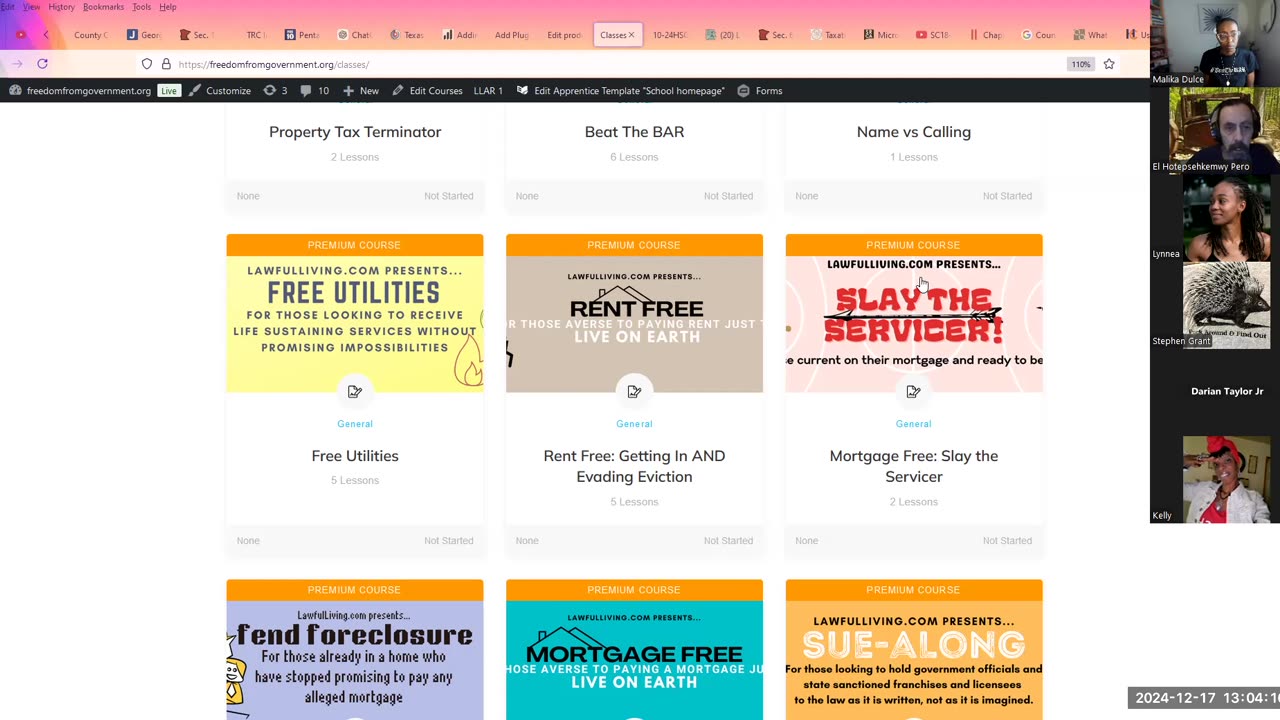Viewport: 1280px width, 720px height.
Task: Open Forms in the admin bar
Action: tap(760, 91)
